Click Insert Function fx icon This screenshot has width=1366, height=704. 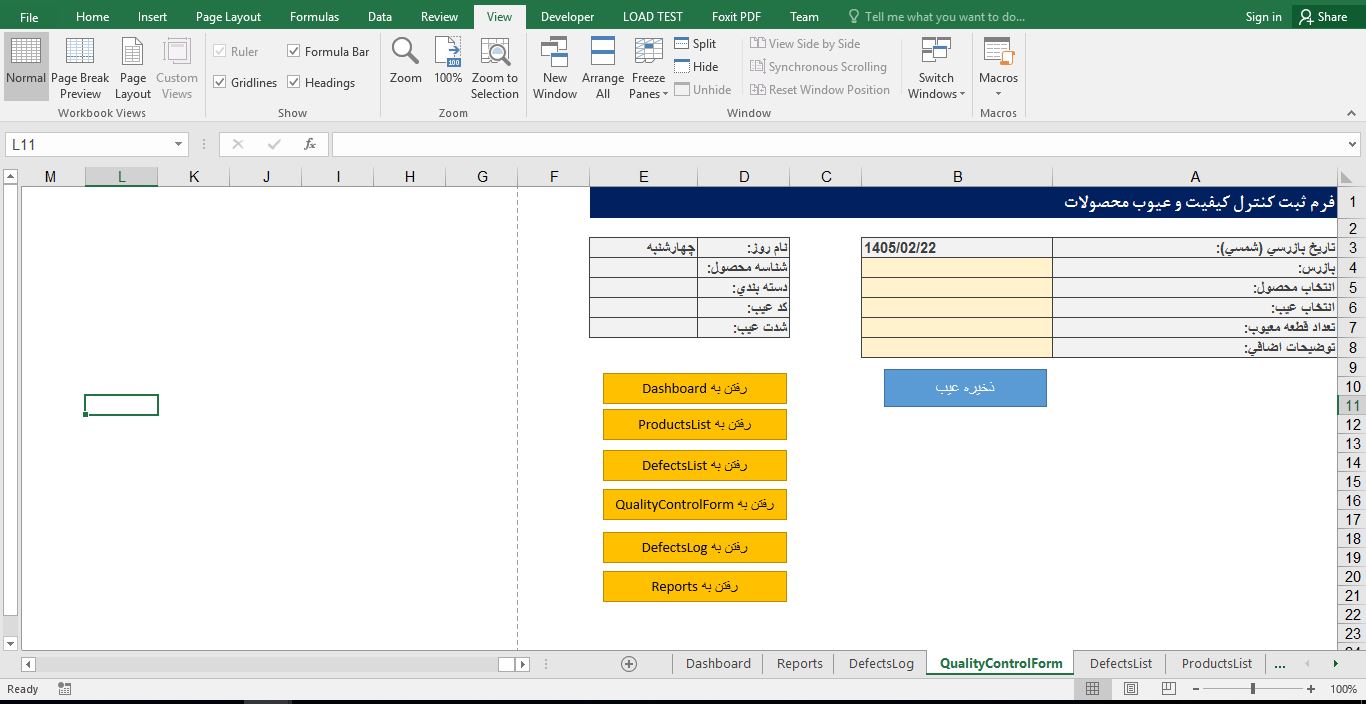[310, 144]
